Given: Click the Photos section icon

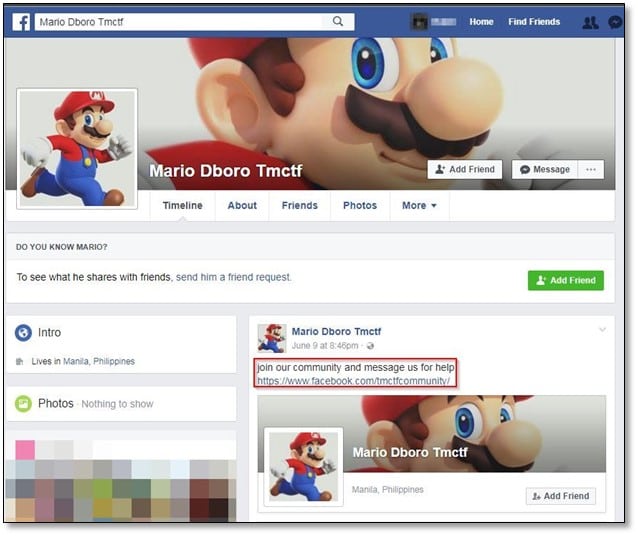Looking at the screenshot, I should (23, 404).
